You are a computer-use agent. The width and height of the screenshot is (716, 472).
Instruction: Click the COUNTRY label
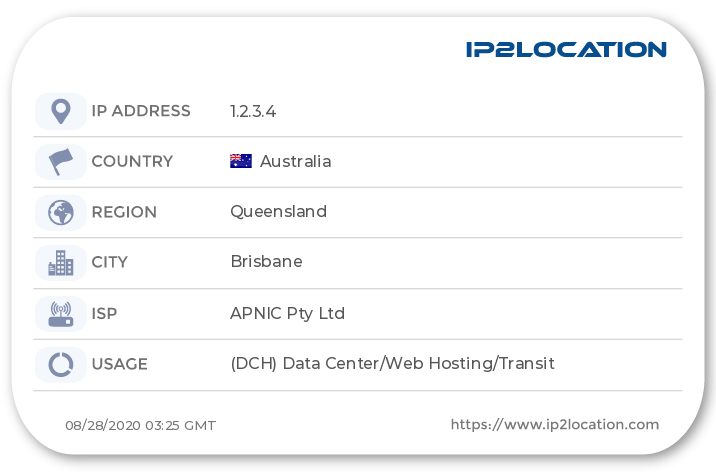point(132,161)
